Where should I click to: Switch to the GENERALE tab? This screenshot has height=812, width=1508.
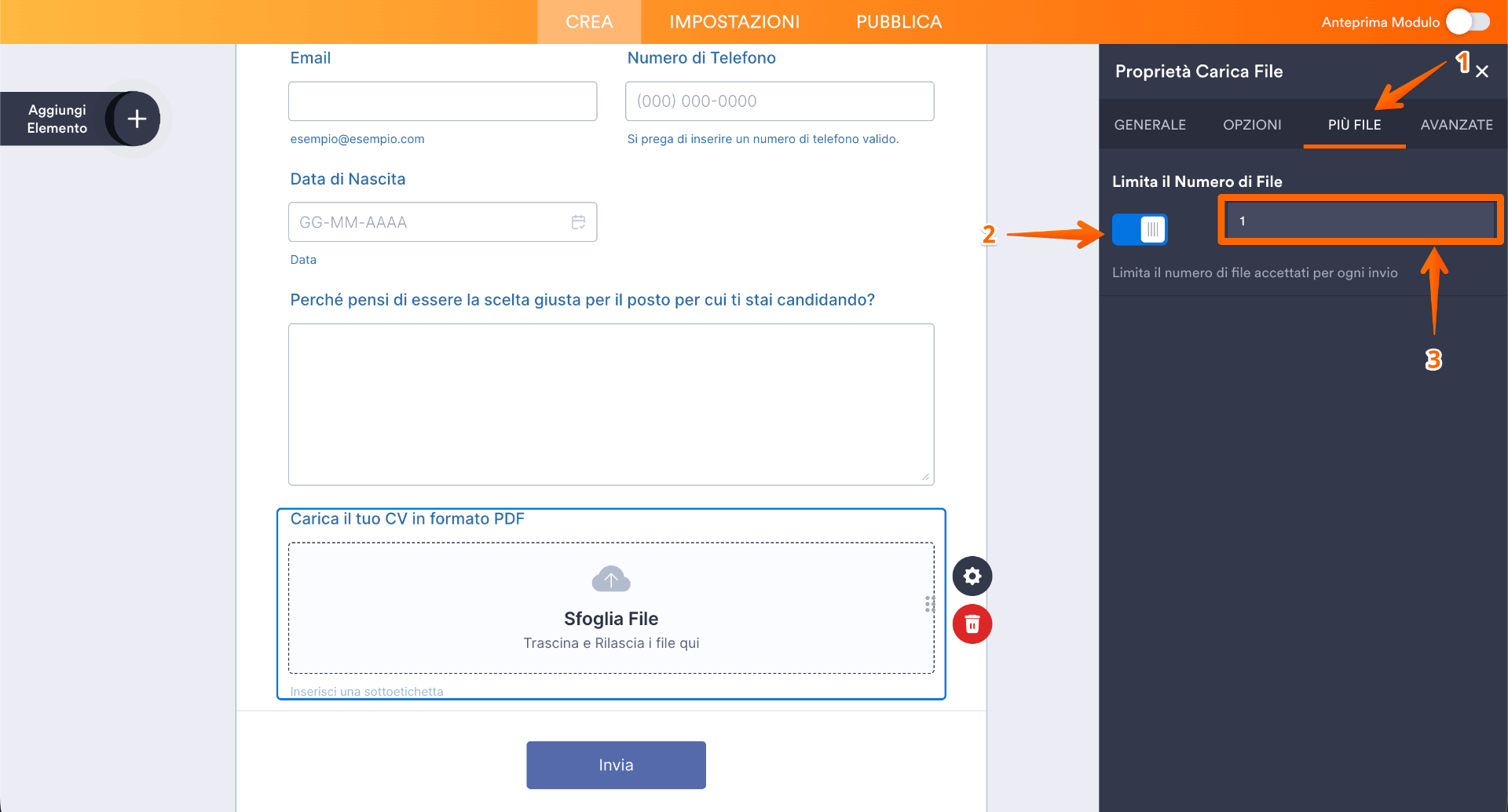pyautogui.click(x=1149, y=124)
